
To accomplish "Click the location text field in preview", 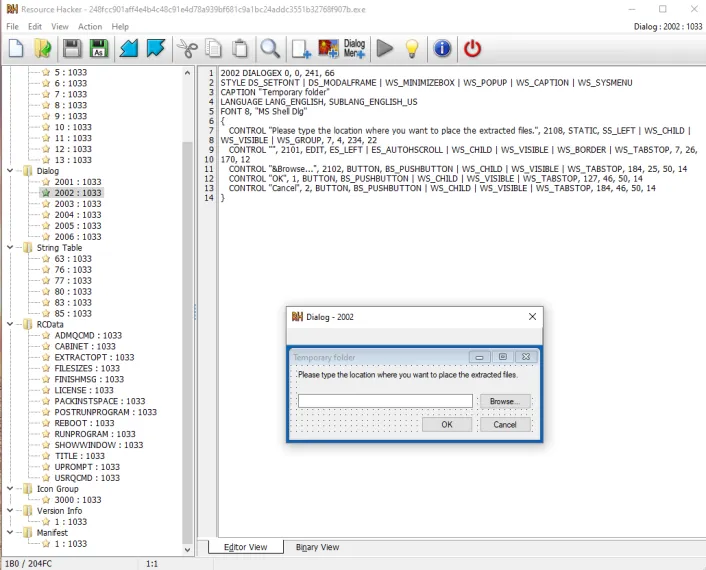I will coord(385,401).
